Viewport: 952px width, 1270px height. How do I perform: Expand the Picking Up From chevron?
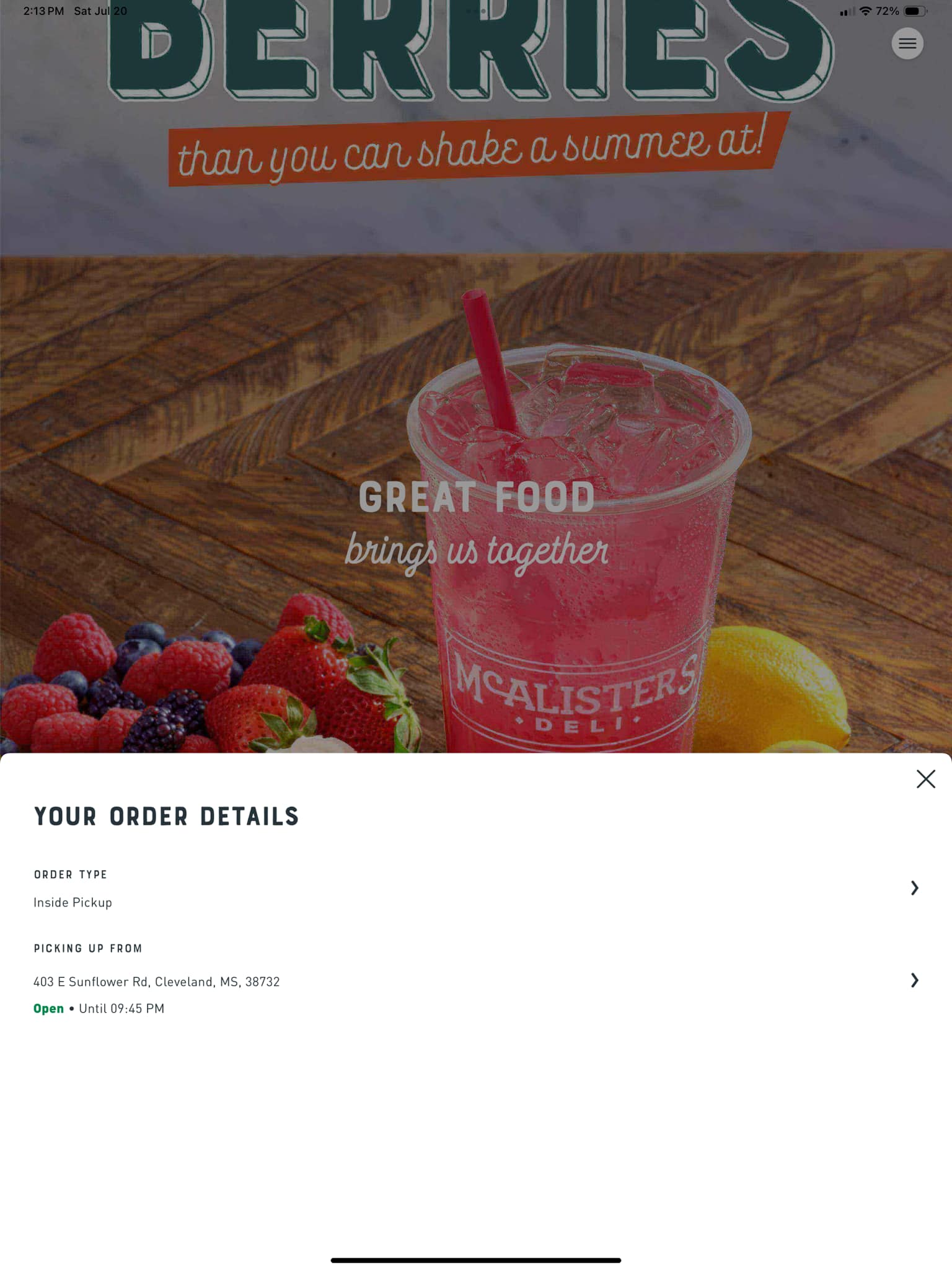click(x=914, y=980)
